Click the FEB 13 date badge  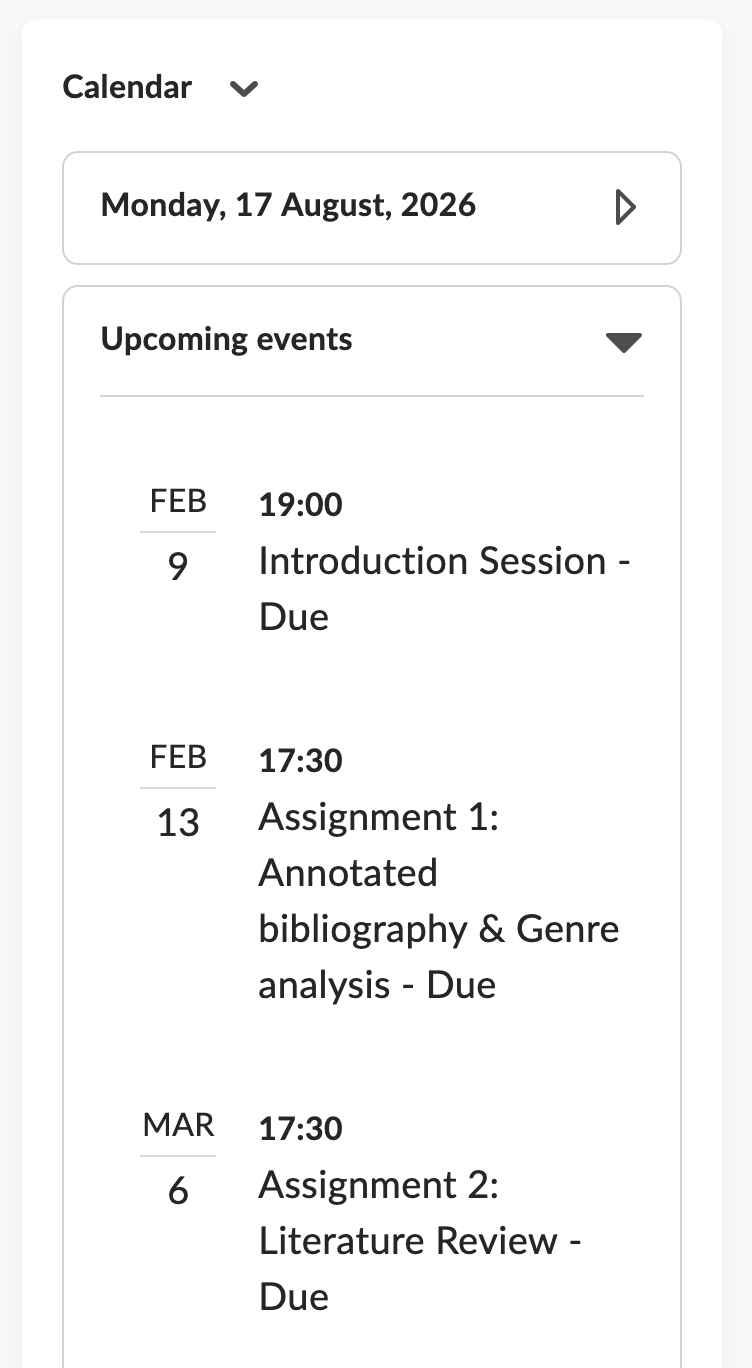click(178, 790)
